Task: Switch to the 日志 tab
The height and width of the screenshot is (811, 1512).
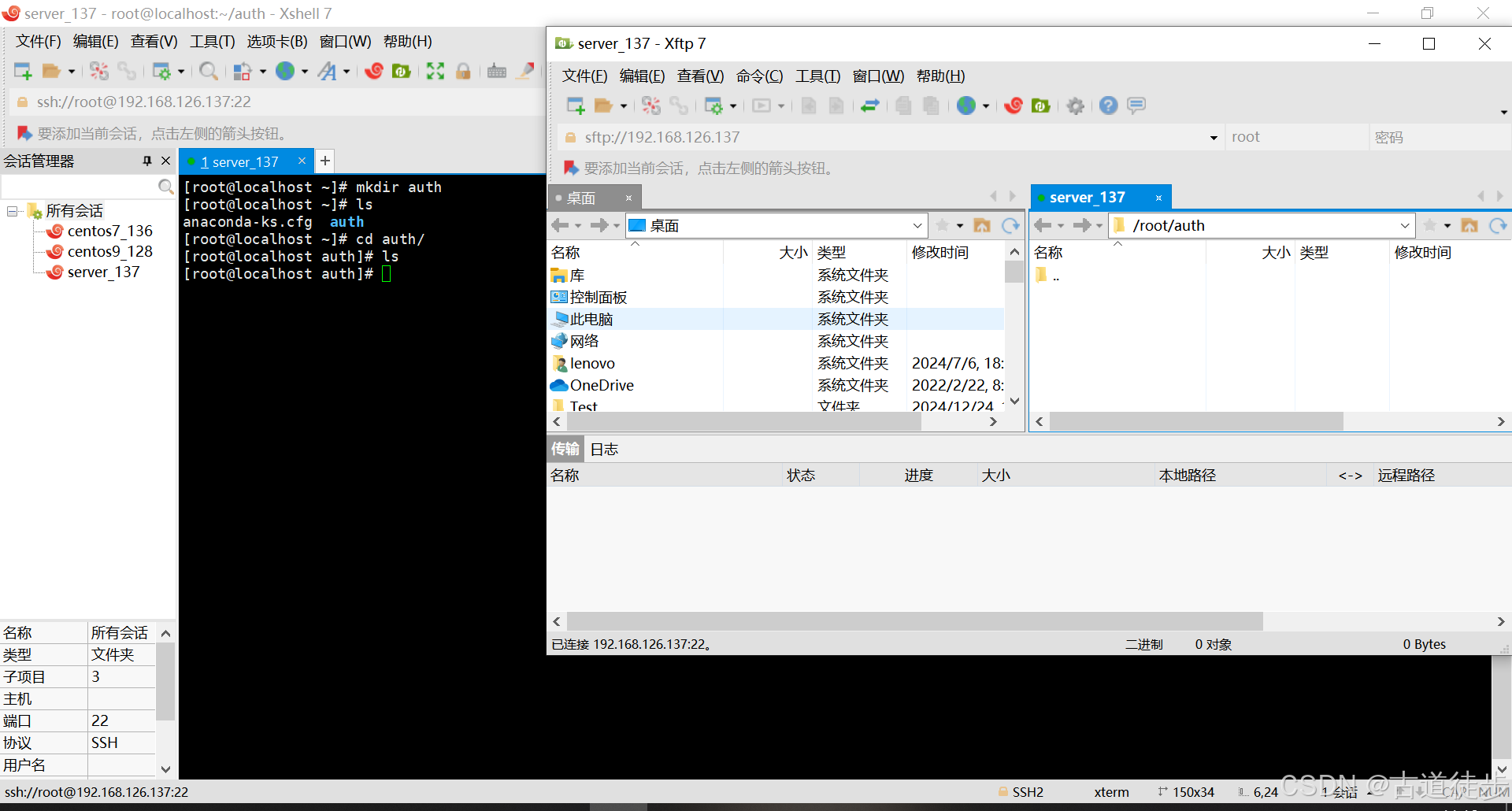Action: coord(604,450)
